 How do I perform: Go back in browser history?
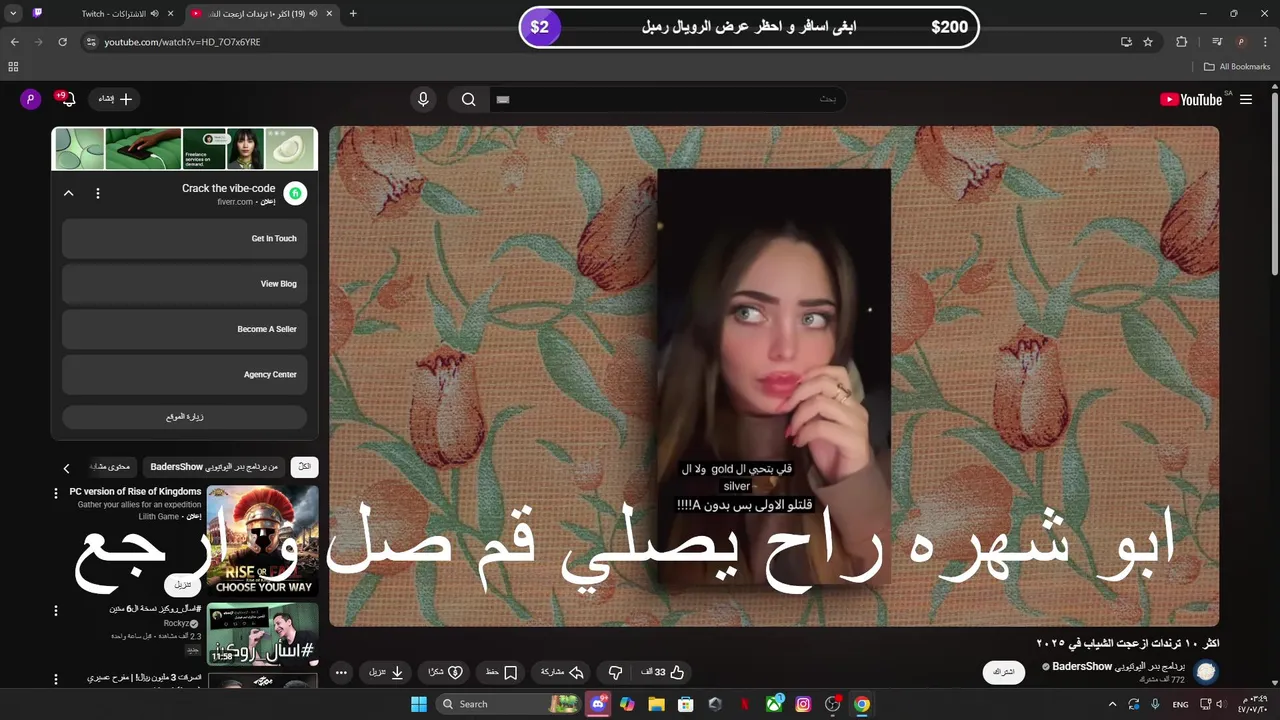point(14,42)
